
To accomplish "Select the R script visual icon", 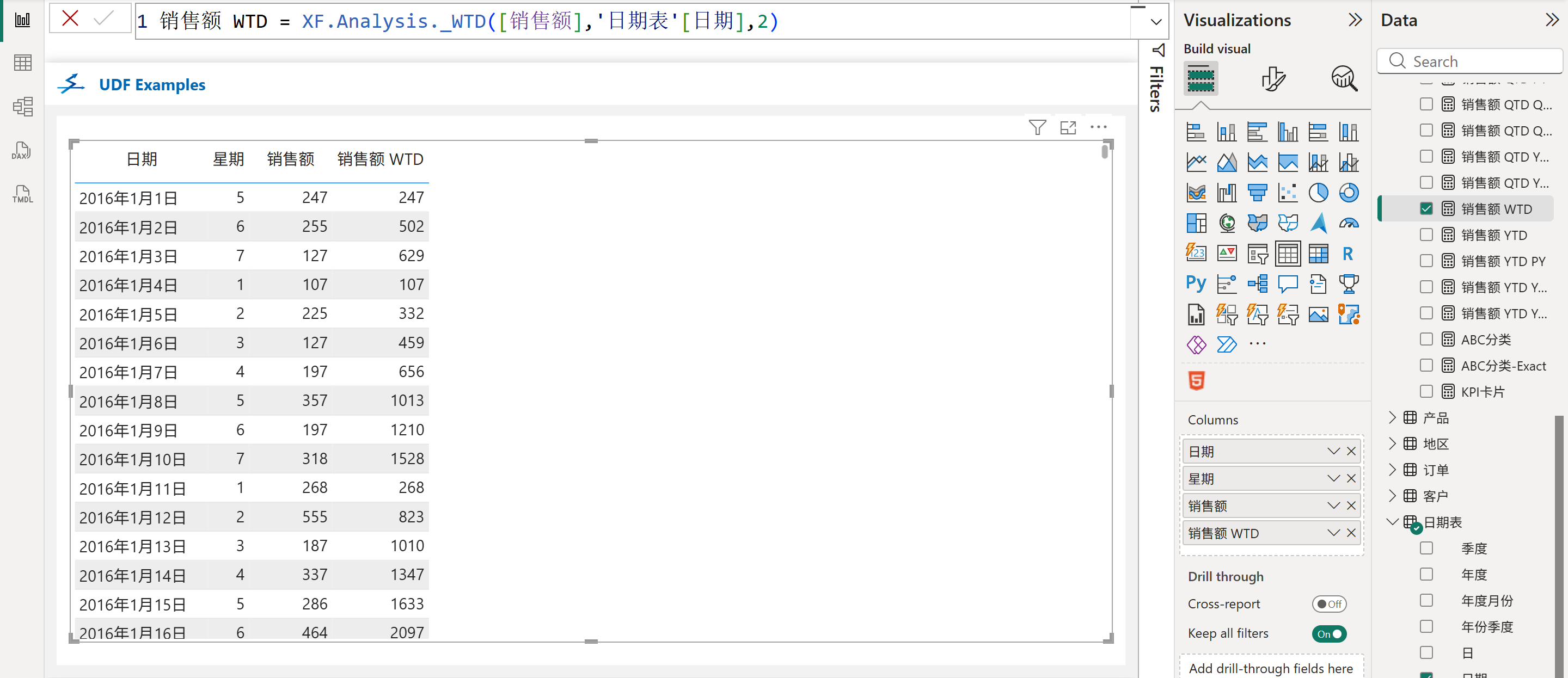I will [1347, 253].
